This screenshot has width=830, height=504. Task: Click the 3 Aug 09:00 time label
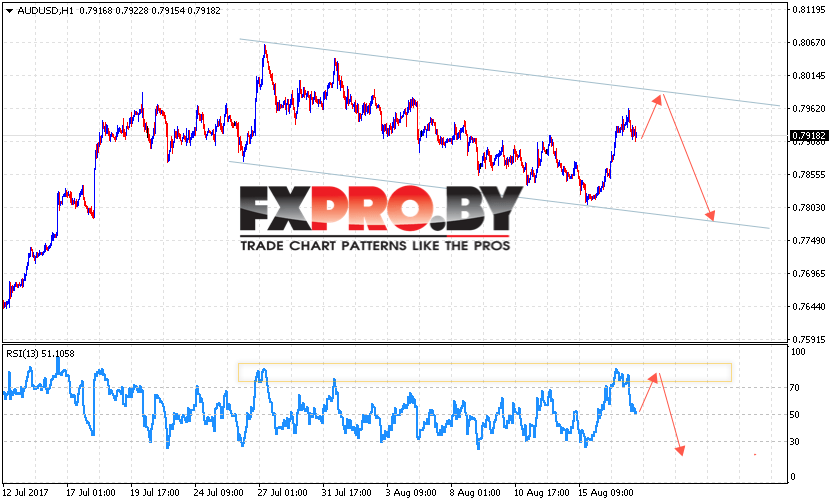(x=411, y=493)
